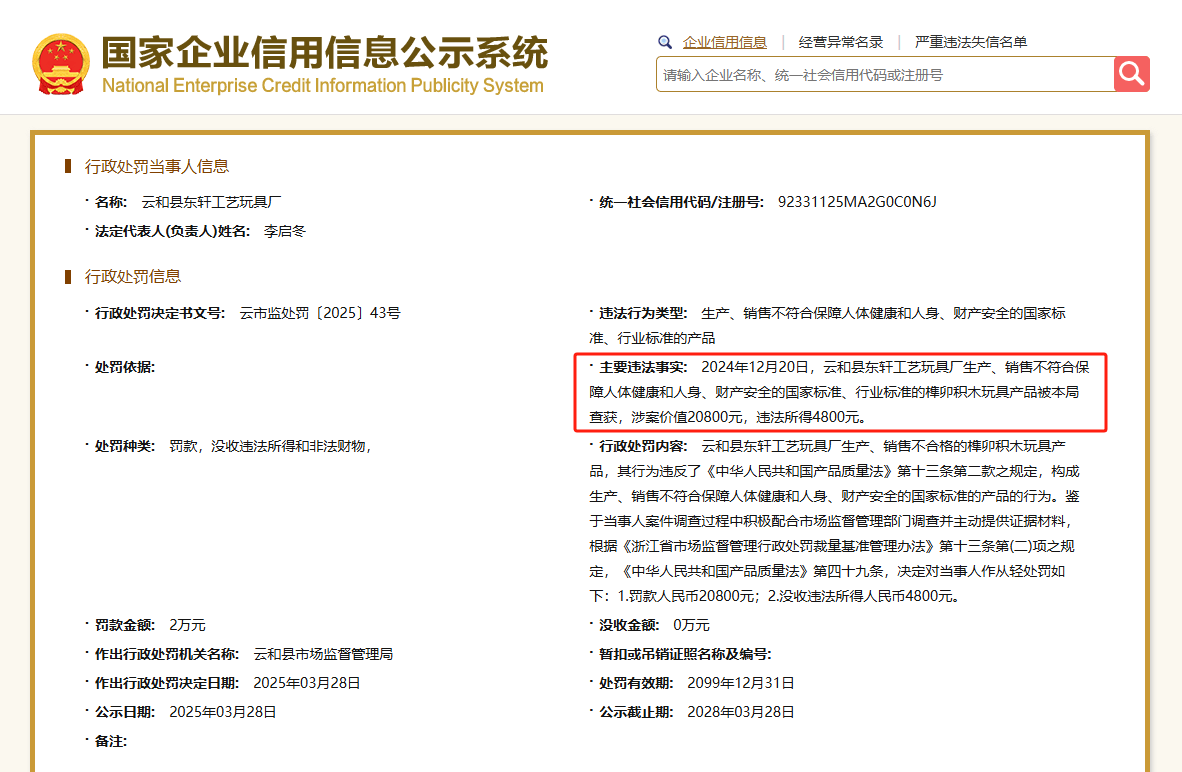Click the 作出行政处罚机关名称 label
The width and height of the screenshot is (1182, 772).
point(166,654)
